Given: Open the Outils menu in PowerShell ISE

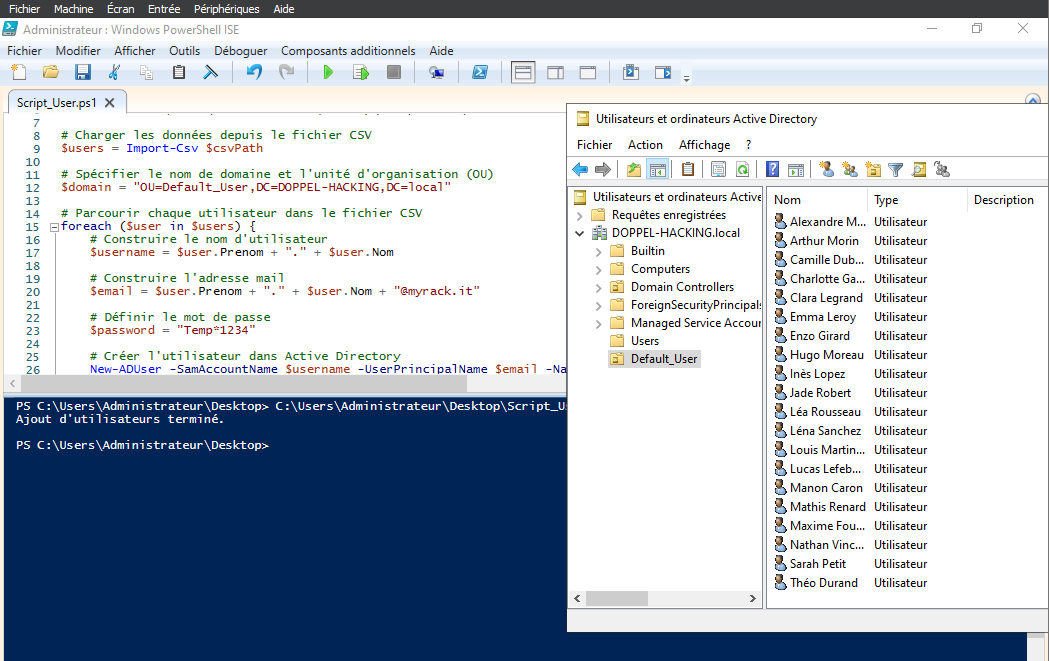Looking at the screenshot, I should click(x=185, y=51).
